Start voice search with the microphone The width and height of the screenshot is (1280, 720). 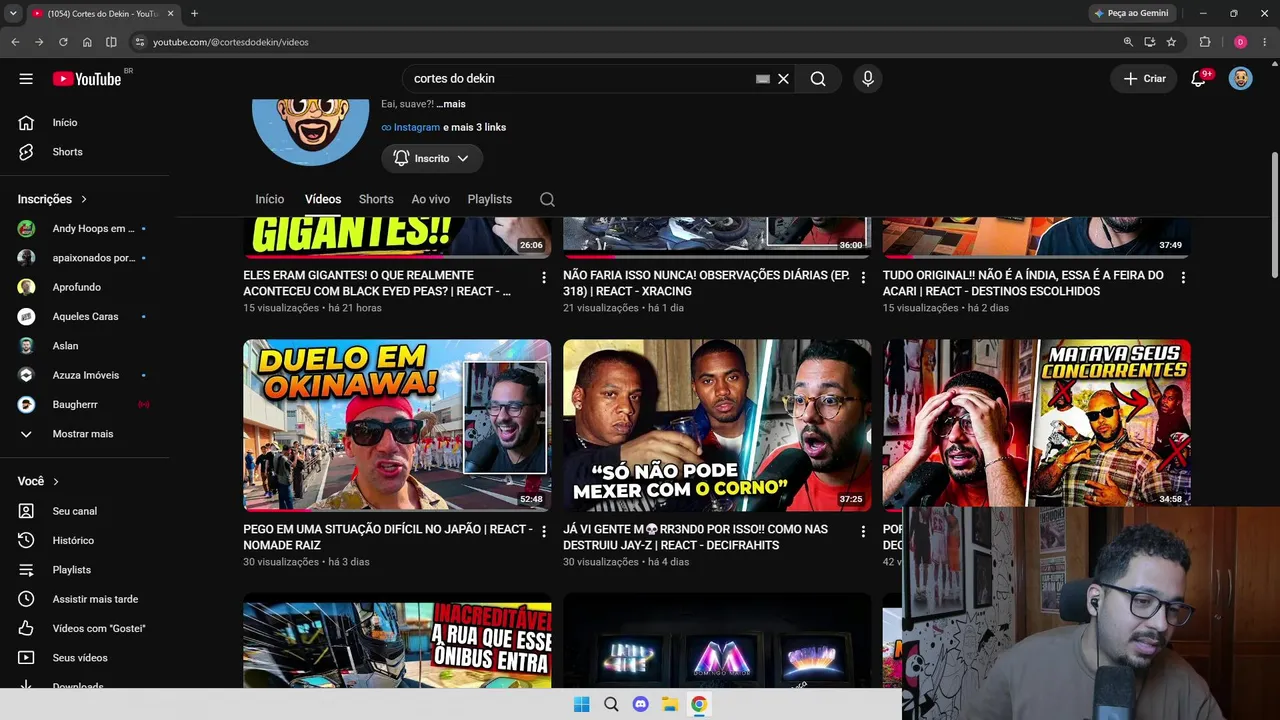coord(867,79)
